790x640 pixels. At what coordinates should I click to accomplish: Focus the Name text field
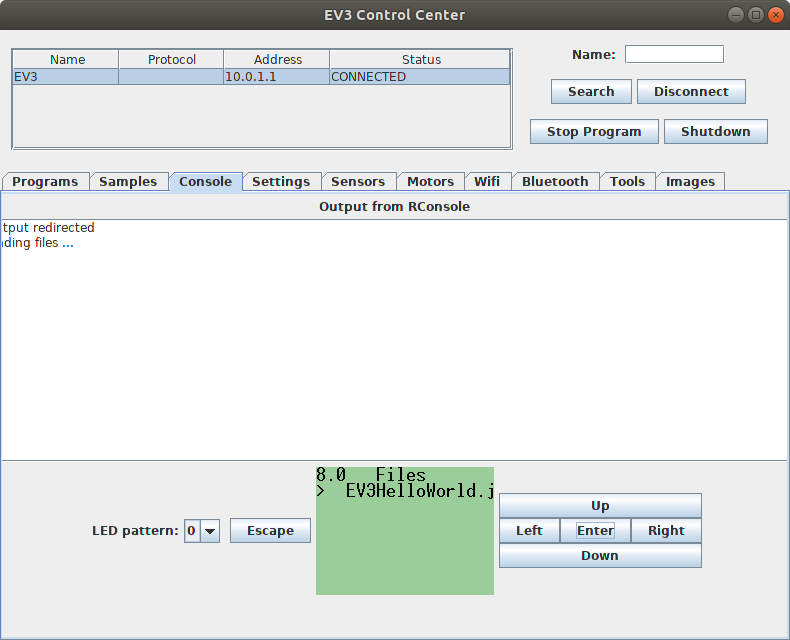pos(674,54)
